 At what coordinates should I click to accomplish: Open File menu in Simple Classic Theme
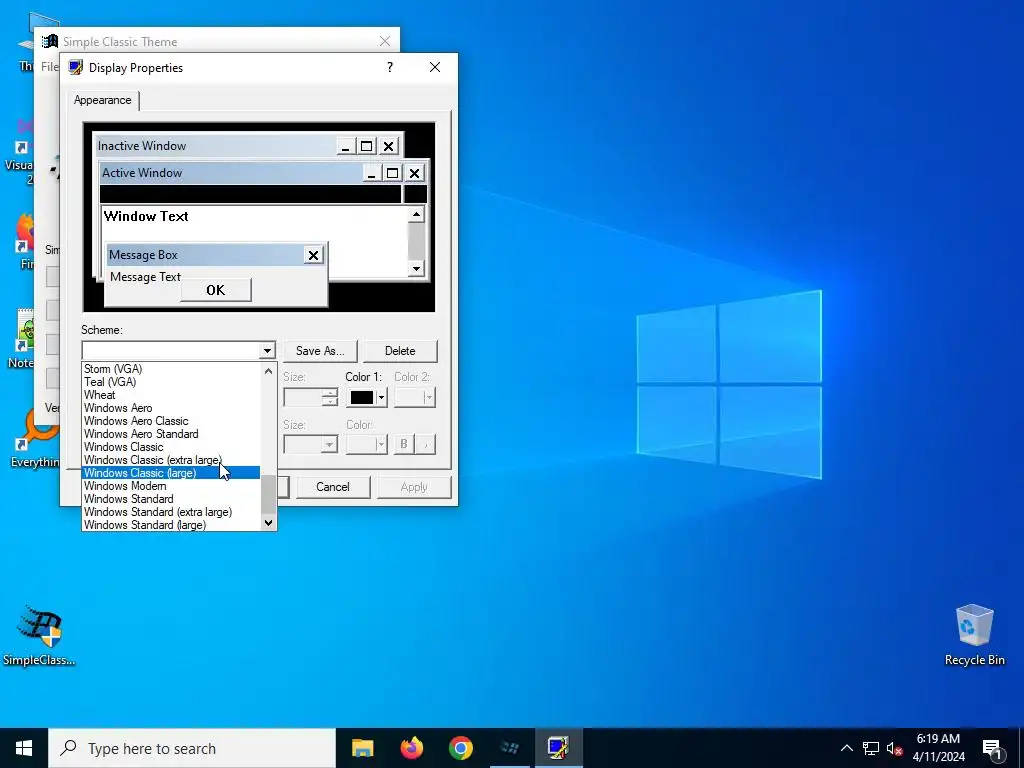tap(50, 67)
